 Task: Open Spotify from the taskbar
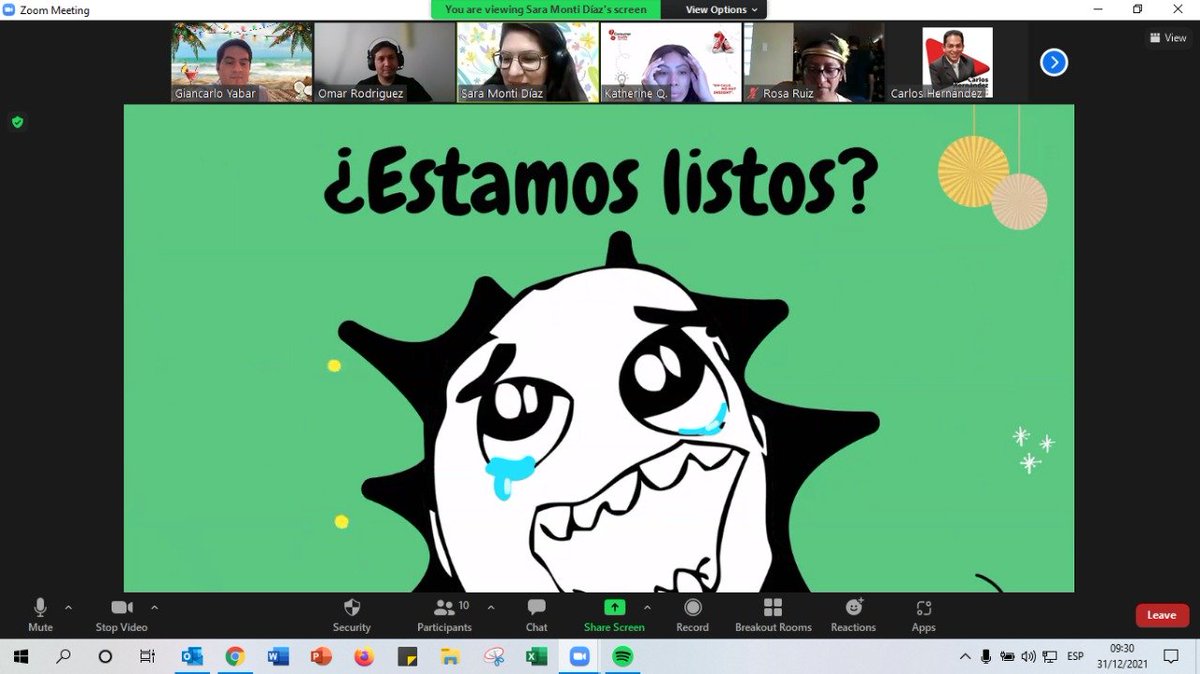(x=622, y=657)
